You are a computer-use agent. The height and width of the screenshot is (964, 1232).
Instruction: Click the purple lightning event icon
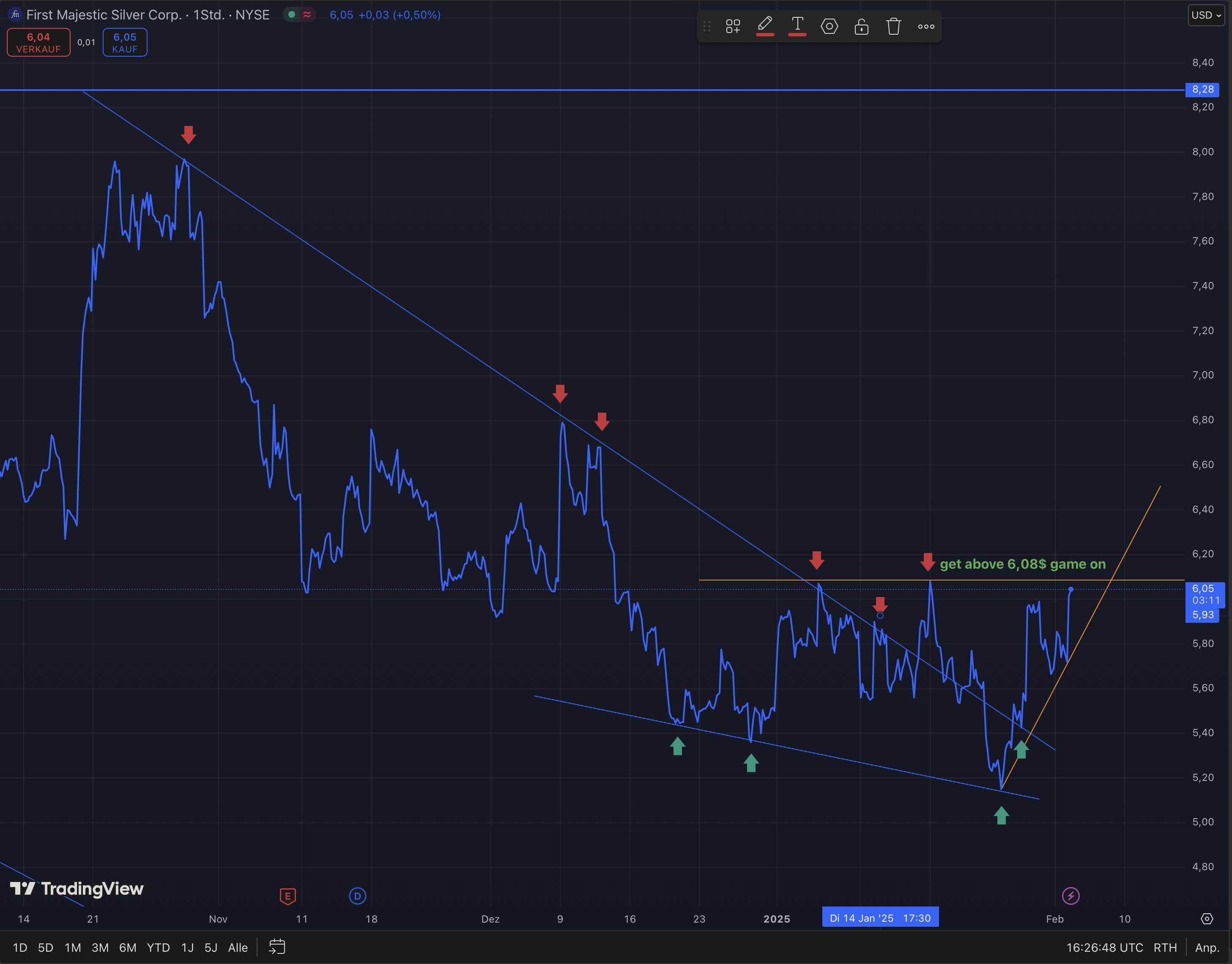pos(1070,896)
